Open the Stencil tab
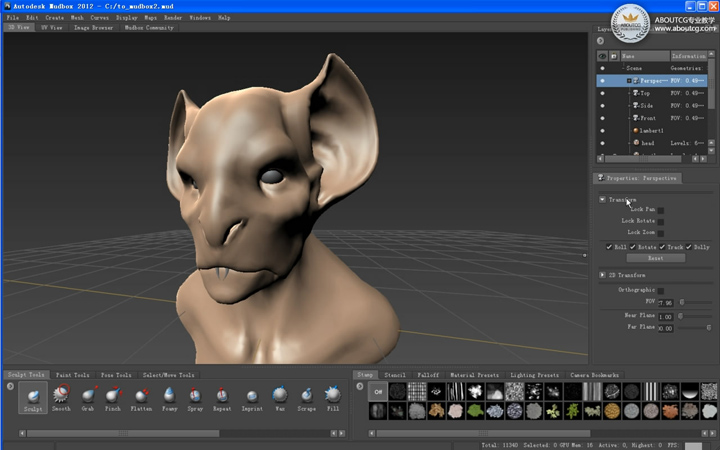720x450 pixels. (x=395, y=375)
